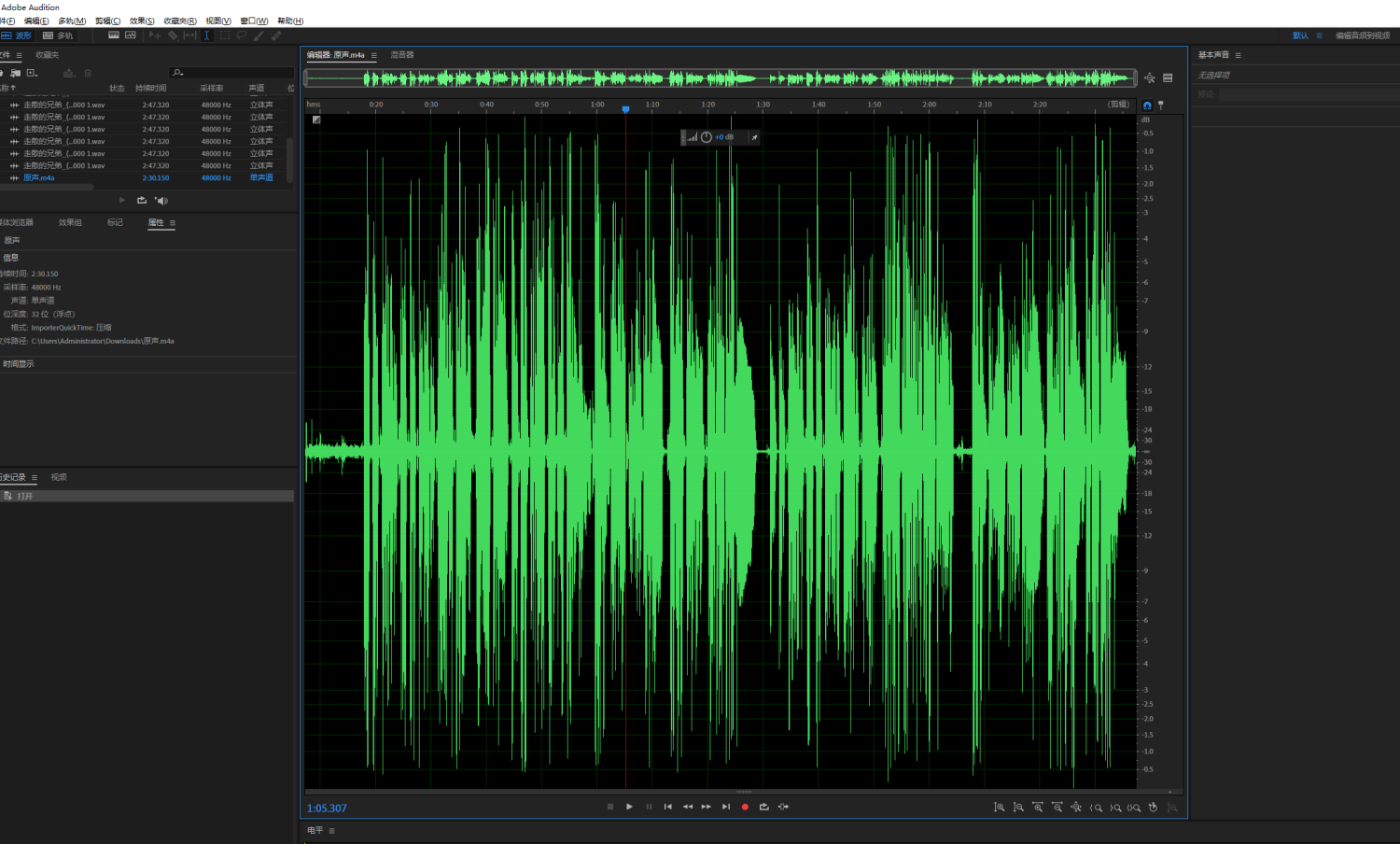1400x844 pixels.
Task: Expand the 信息 section in properties
Action: (x=10, y=258)
